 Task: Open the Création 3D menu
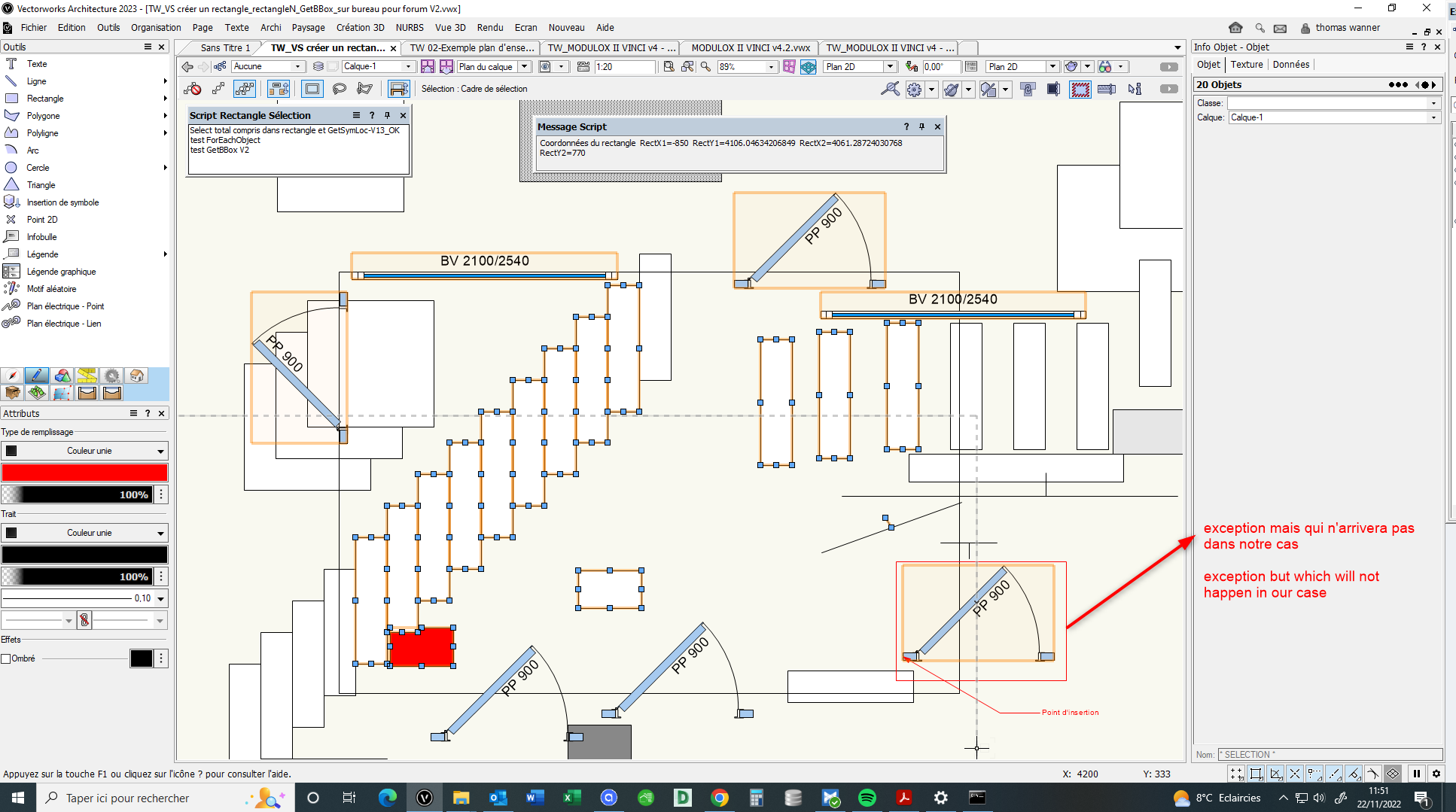point(360,28)
